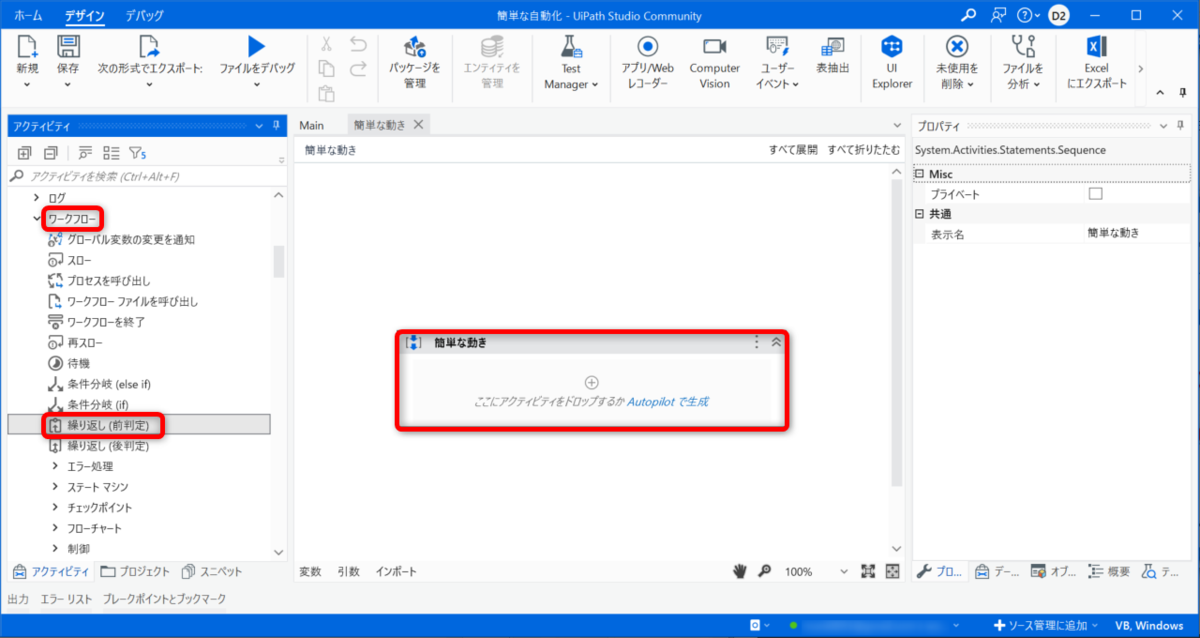
Task: Click the 保存 (Save) floppy disk icon
Action: tap(68, 45)
